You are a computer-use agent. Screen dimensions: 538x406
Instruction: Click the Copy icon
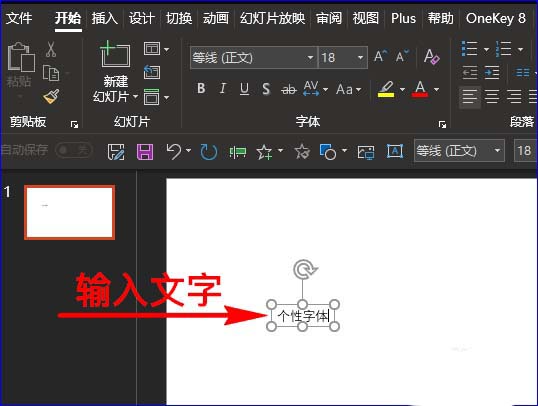click(51, 73)
